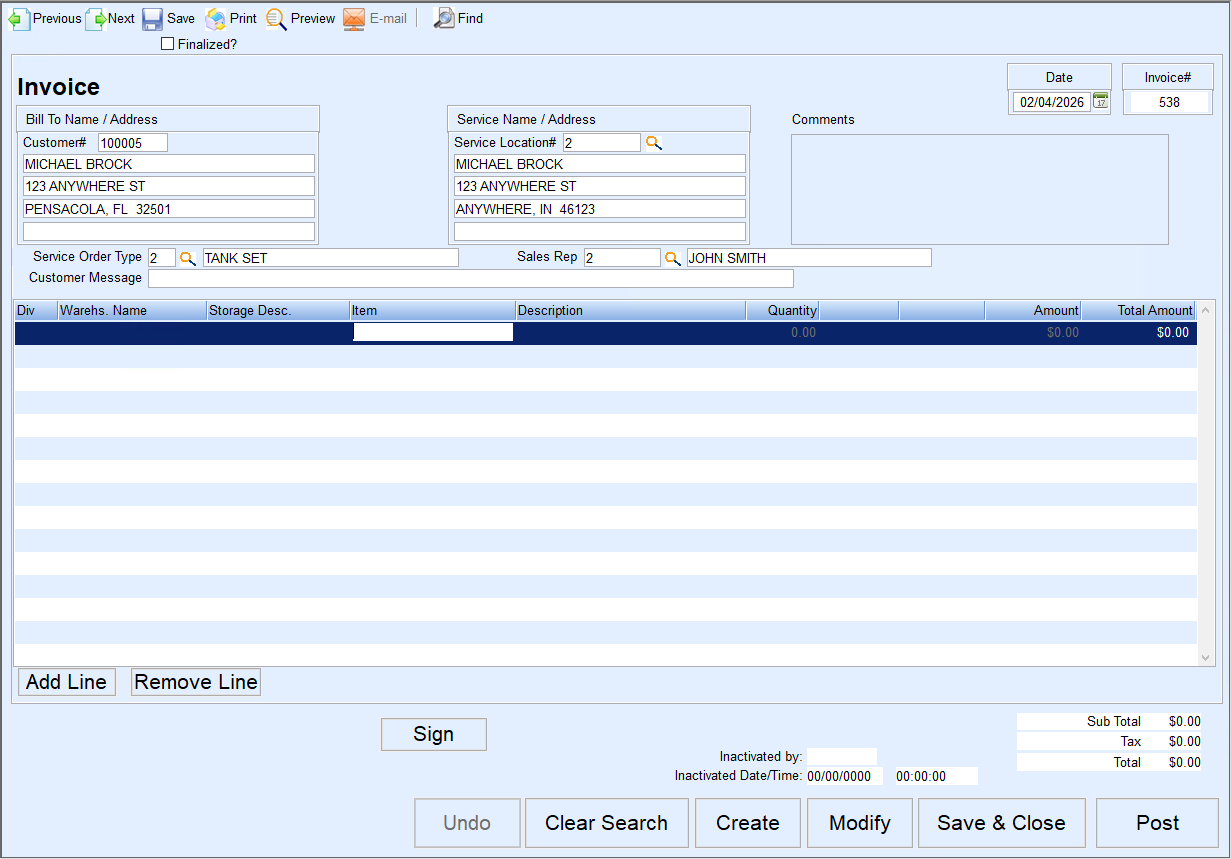Click the Tax value $0.00
The image size is (1231, 859).
[x=1185, y=741]
